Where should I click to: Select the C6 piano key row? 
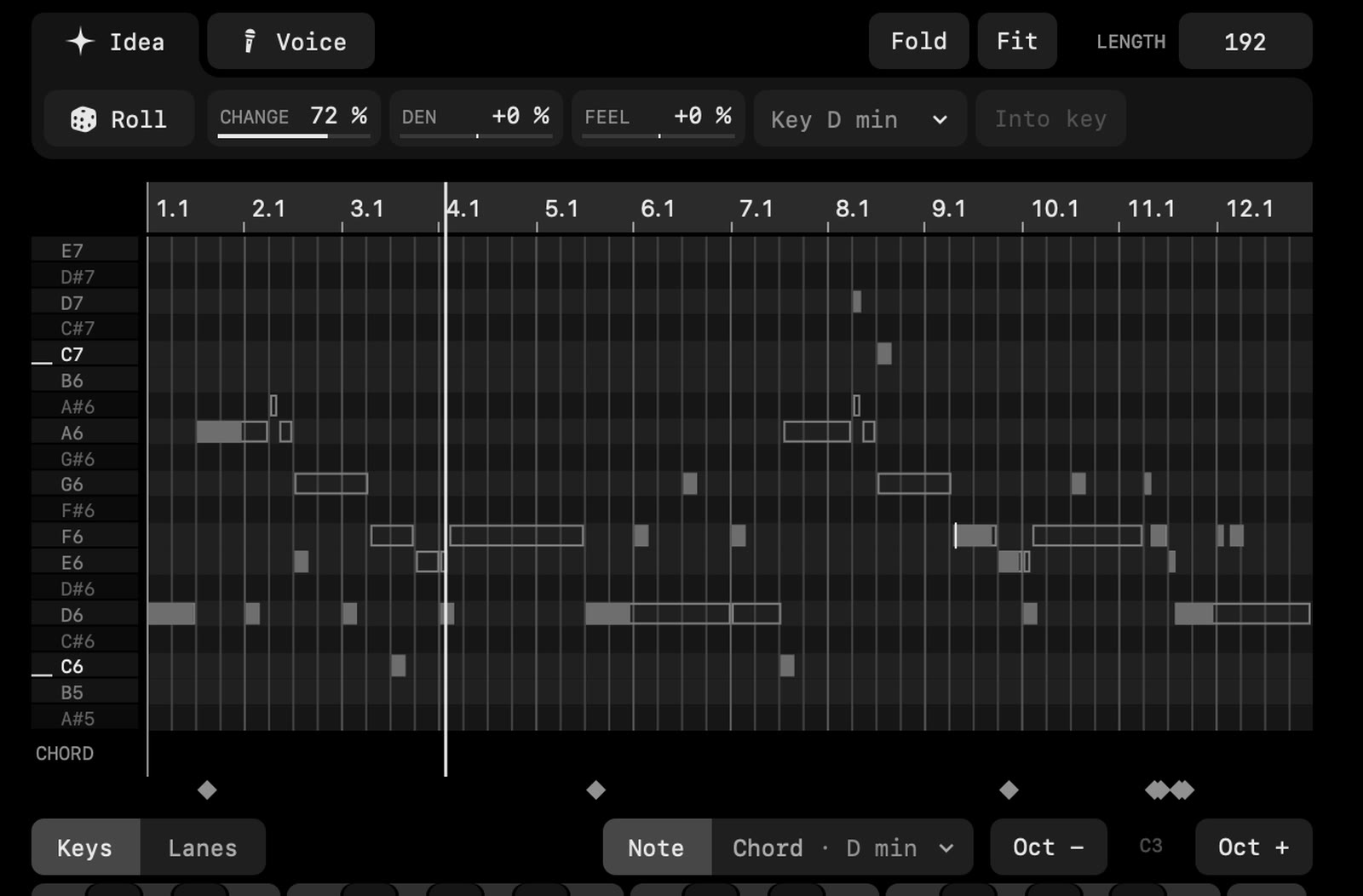coord(85,666)
